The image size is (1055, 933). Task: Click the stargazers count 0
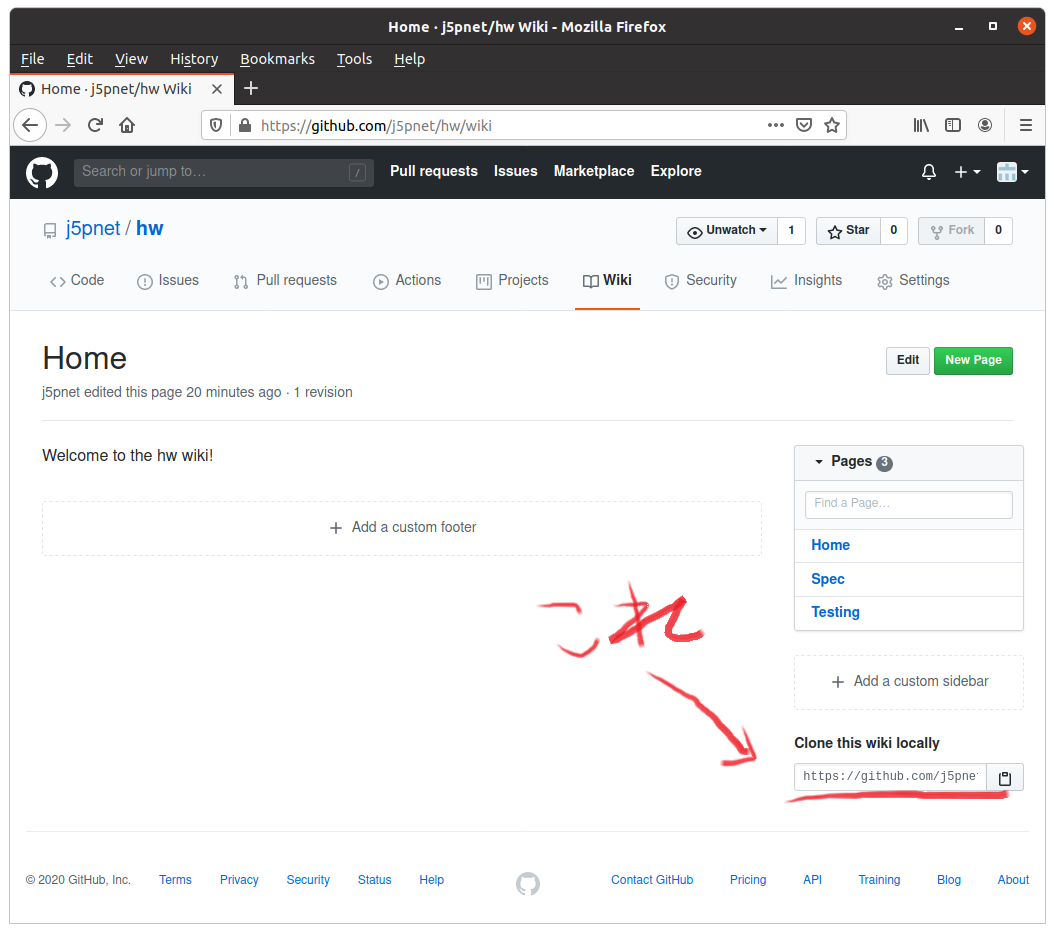tap(894, 231)
